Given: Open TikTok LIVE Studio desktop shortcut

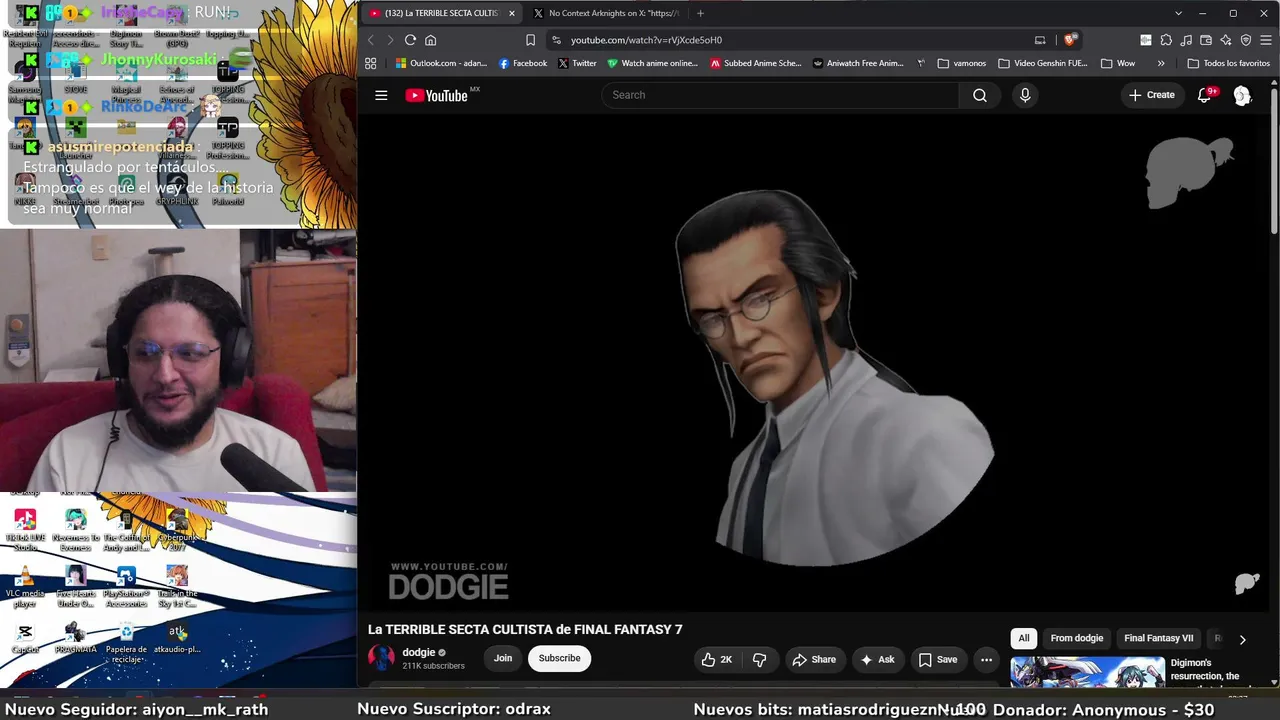Looking at the screenshot, I should [25, 529].
